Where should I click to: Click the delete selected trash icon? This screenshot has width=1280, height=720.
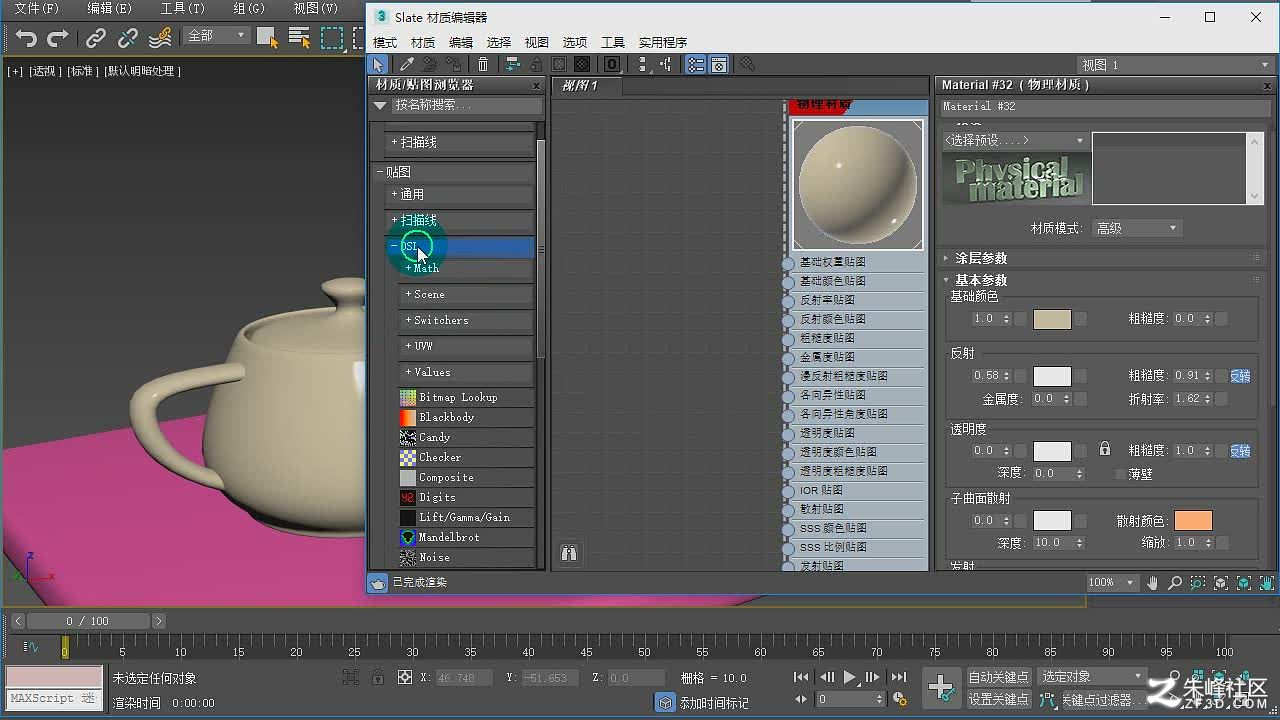pos(483,64)
